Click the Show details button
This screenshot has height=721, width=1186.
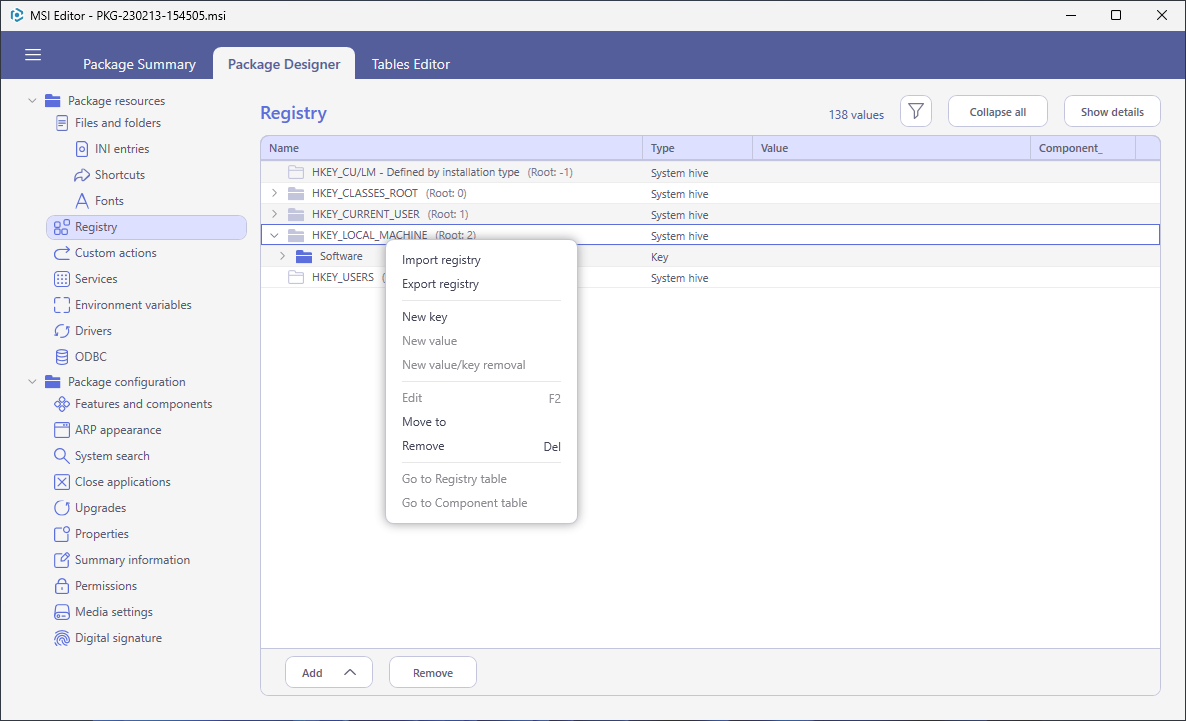pos(1112,112)
